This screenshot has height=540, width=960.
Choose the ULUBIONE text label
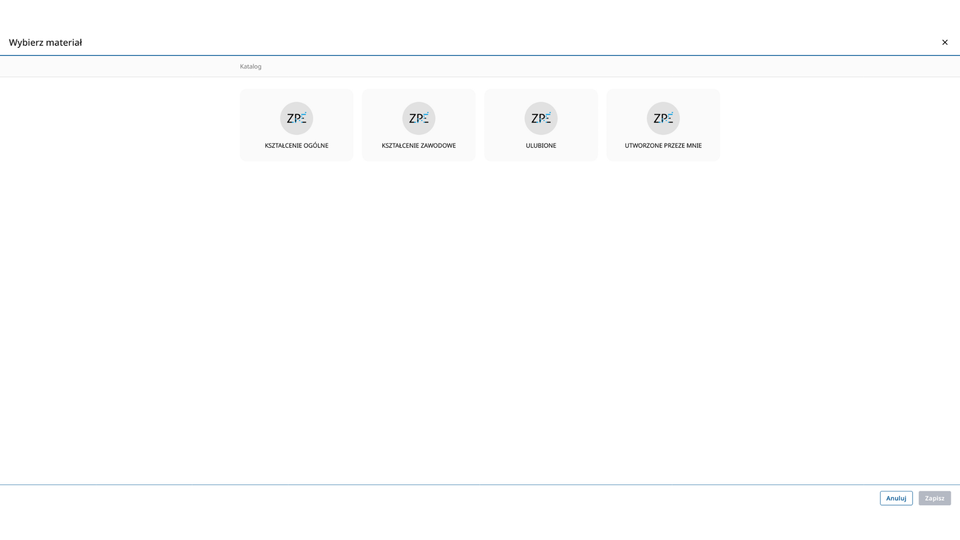coord(541,146)
